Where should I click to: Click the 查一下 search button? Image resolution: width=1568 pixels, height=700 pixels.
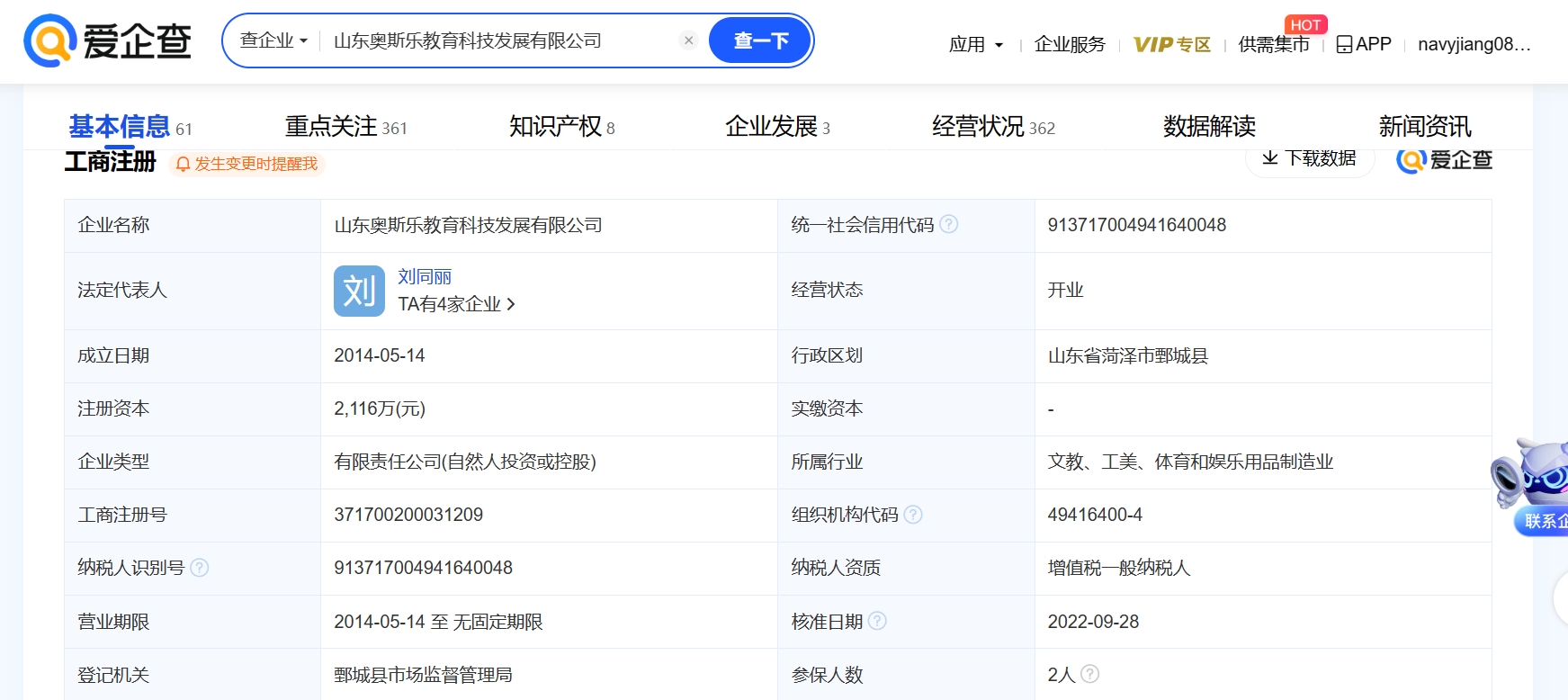coord(760,40)
